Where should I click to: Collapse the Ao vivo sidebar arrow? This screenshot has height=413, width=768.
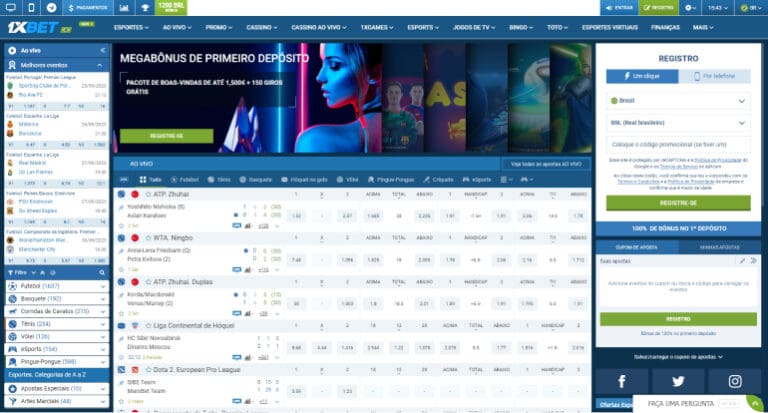coord(103,50)
